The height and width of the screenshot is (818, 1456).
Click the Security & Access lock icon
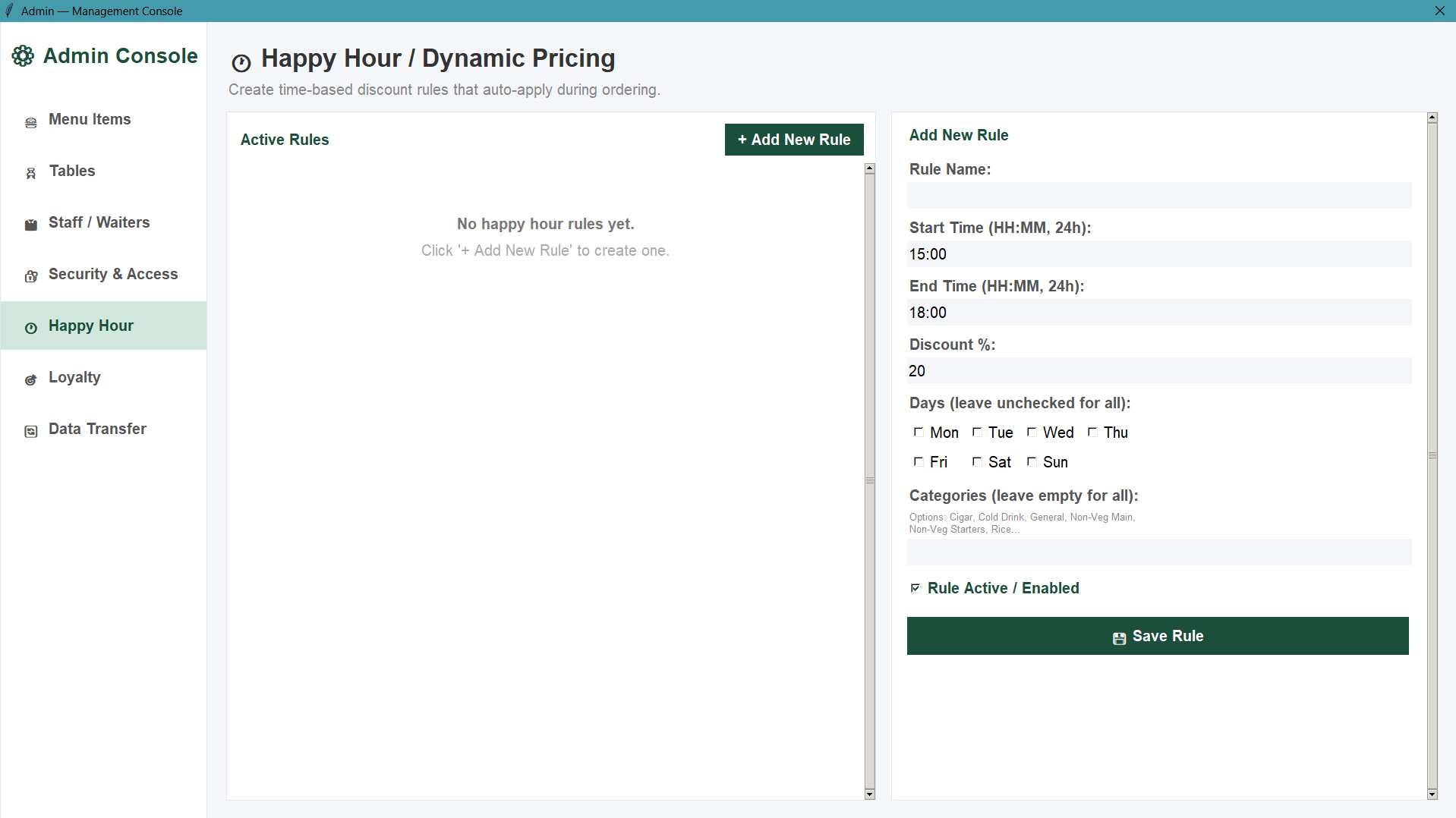[31, 277]
